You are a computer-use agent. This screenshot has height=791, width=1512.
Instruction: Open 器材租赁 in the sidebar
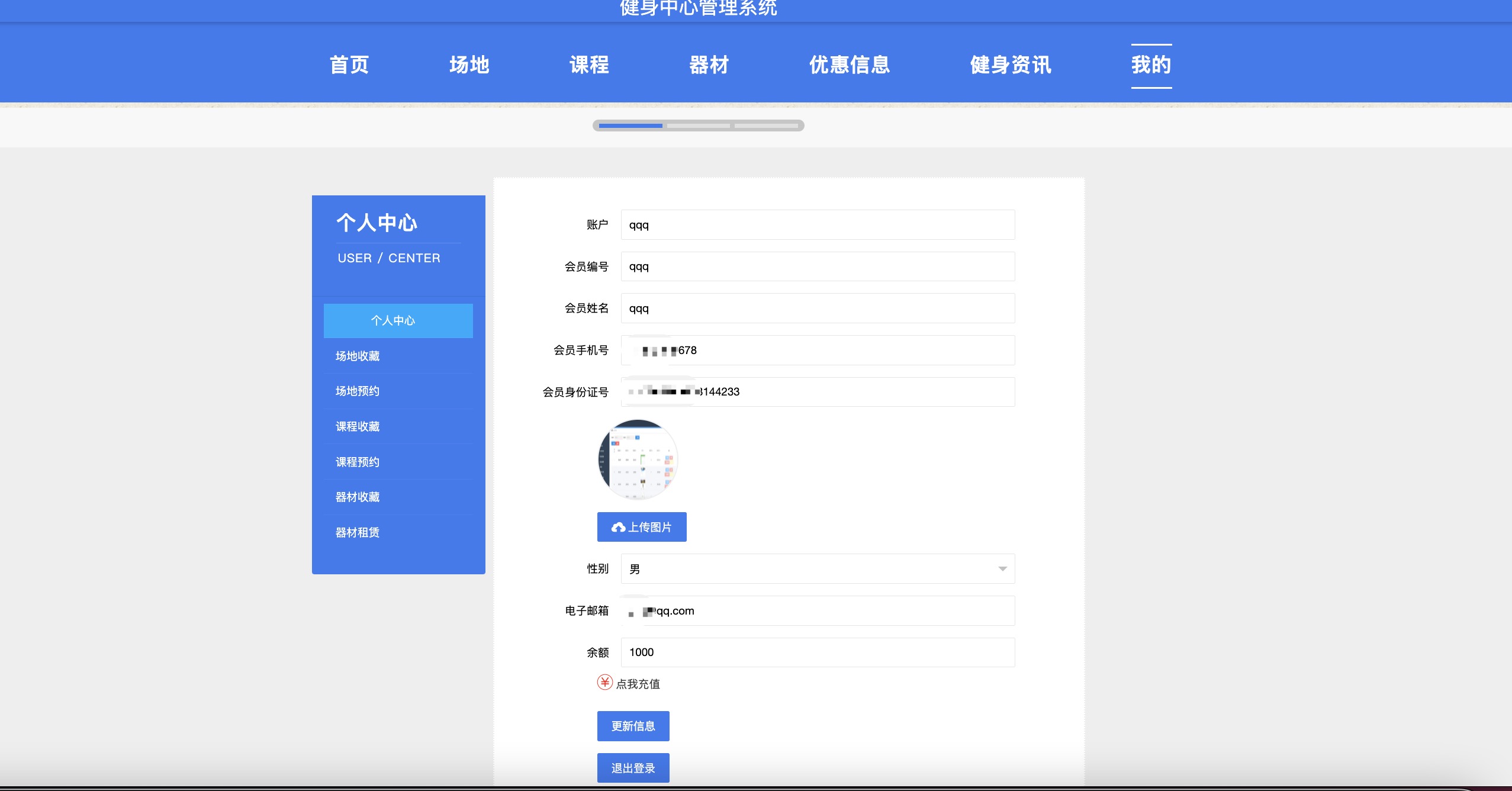358,532
